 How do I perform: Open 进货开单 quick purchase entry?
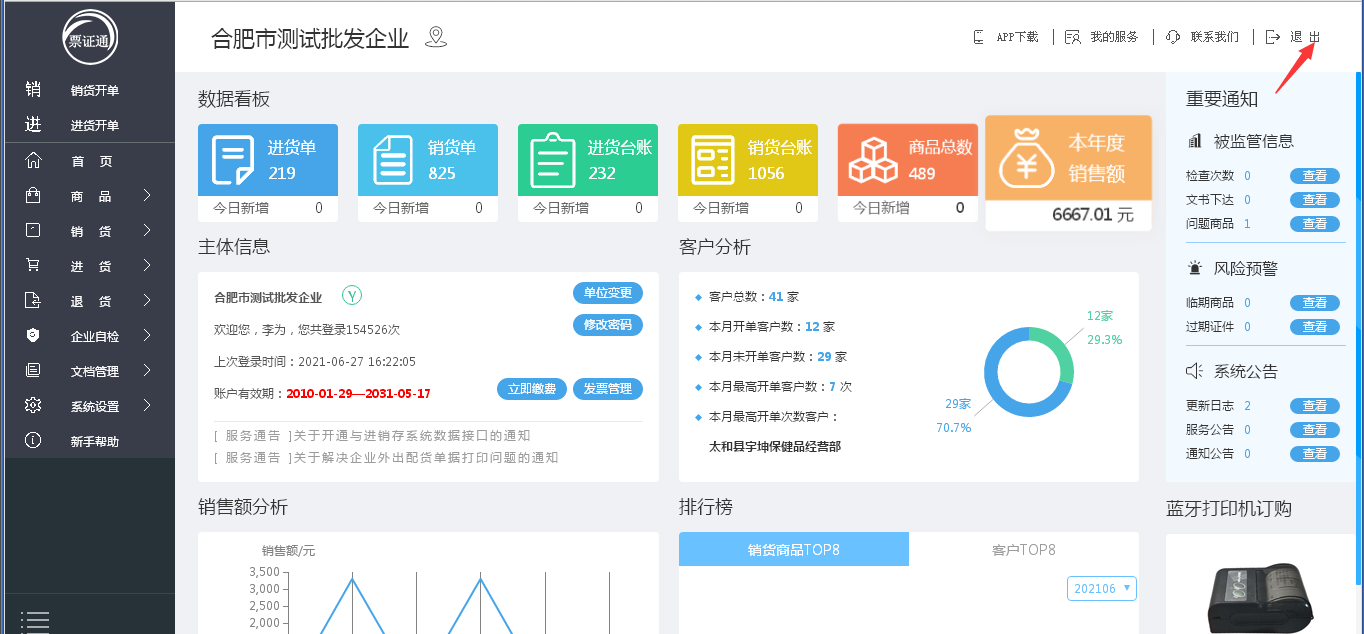(x=95, y=126)
